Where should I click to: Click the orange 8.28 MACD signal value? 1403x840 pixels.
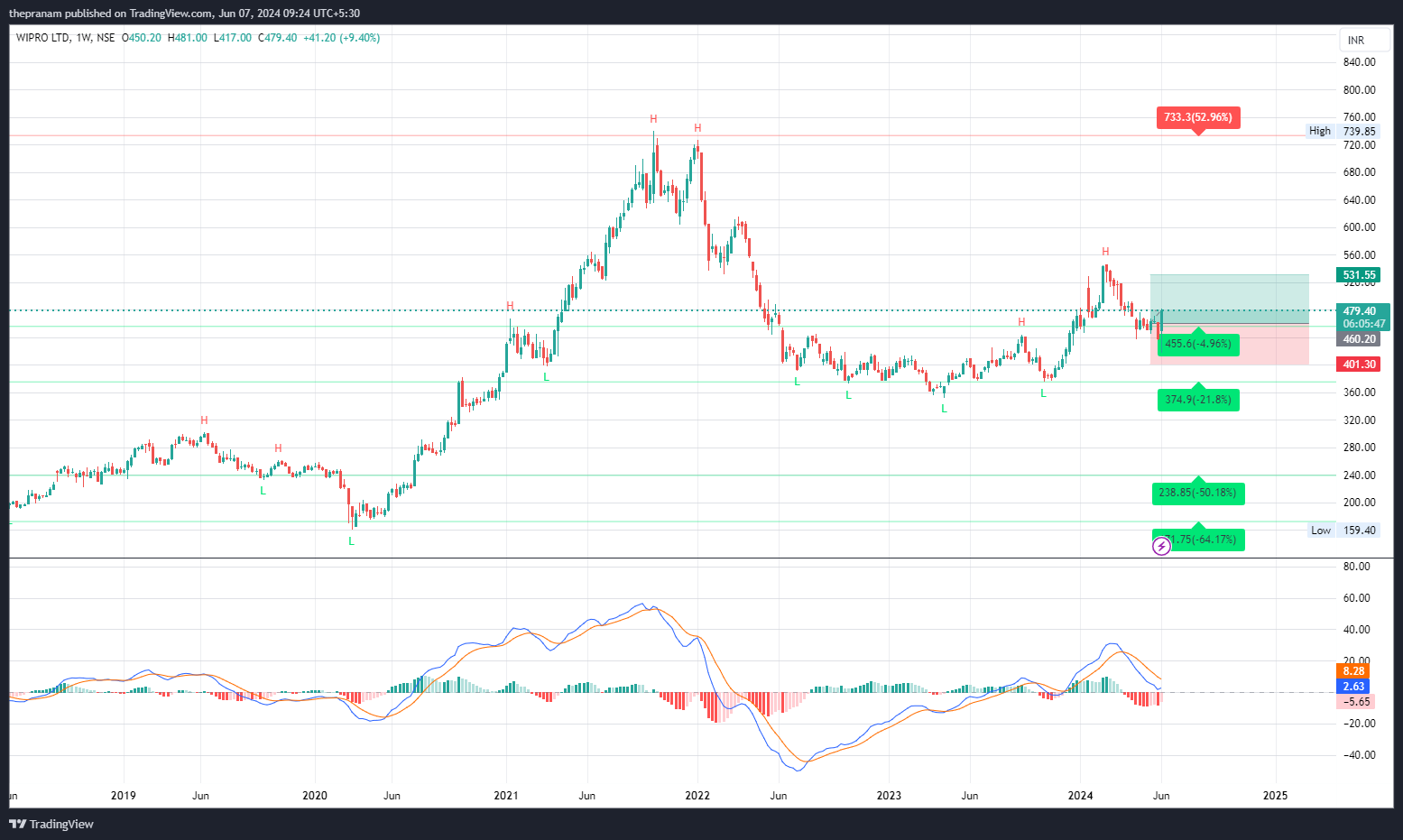click(1353, 671)
